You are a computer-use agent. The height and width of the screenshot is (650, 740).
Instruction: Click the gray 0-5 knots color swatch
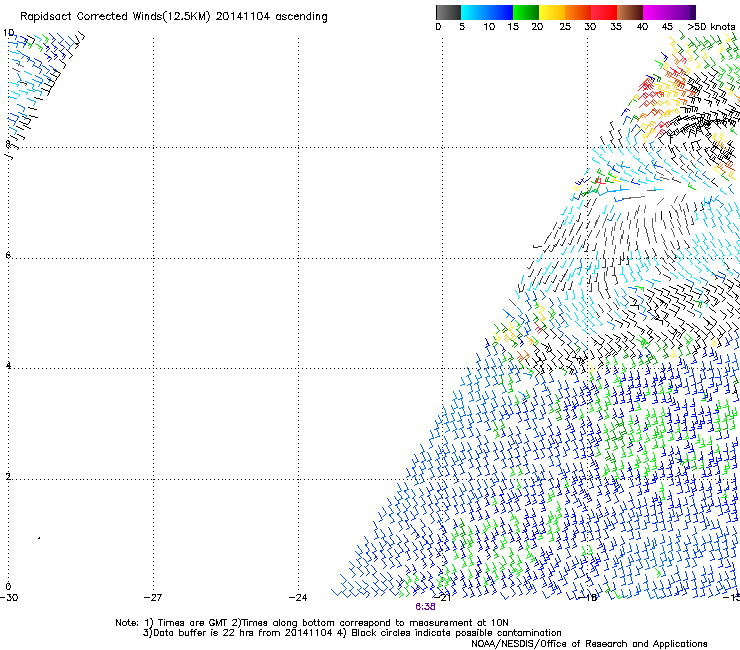pyautogui.click(x=448, y=12)
